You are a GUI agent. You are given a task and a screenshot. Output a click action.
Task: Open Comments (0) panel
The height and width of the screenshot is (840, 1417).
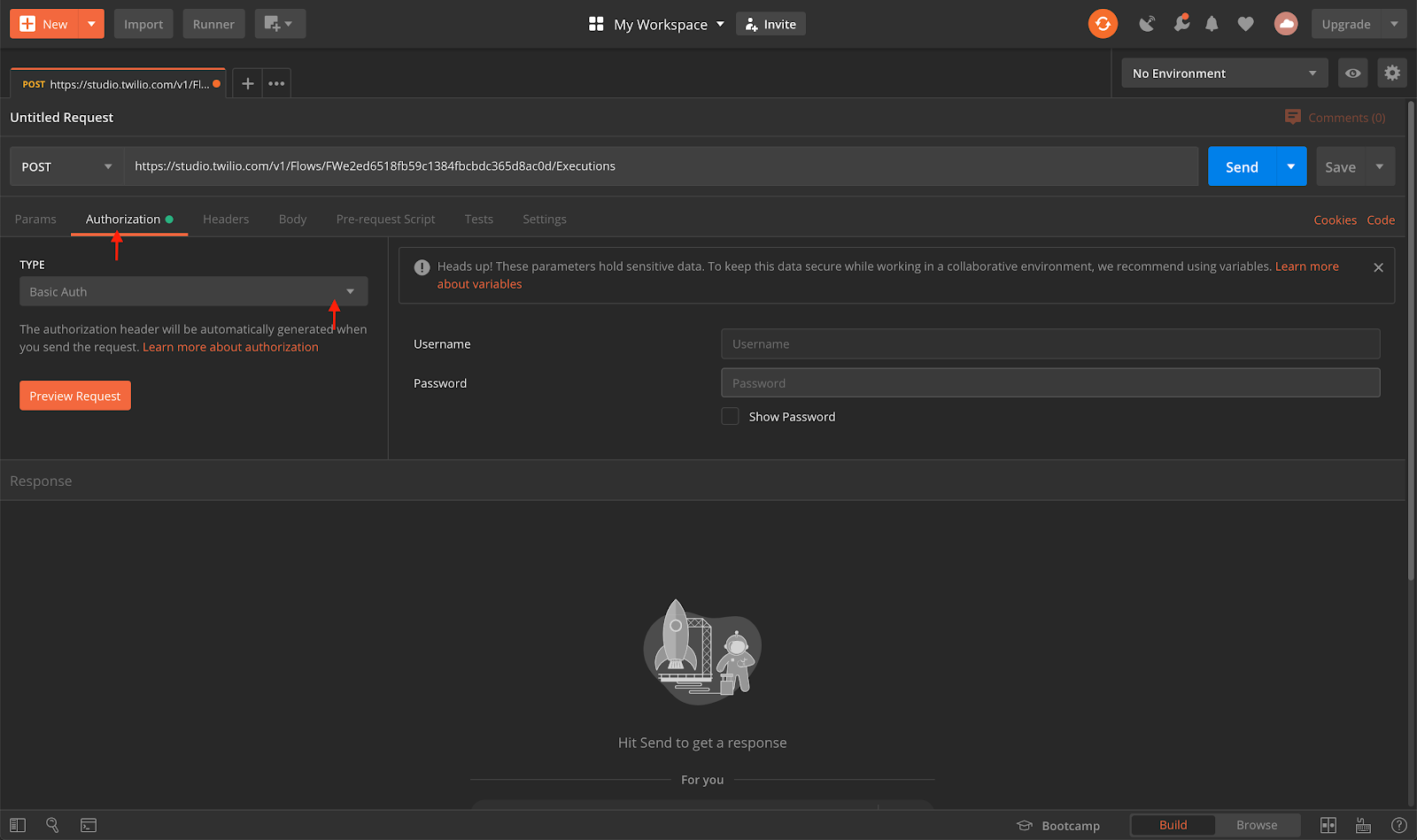coord(1335,117)
